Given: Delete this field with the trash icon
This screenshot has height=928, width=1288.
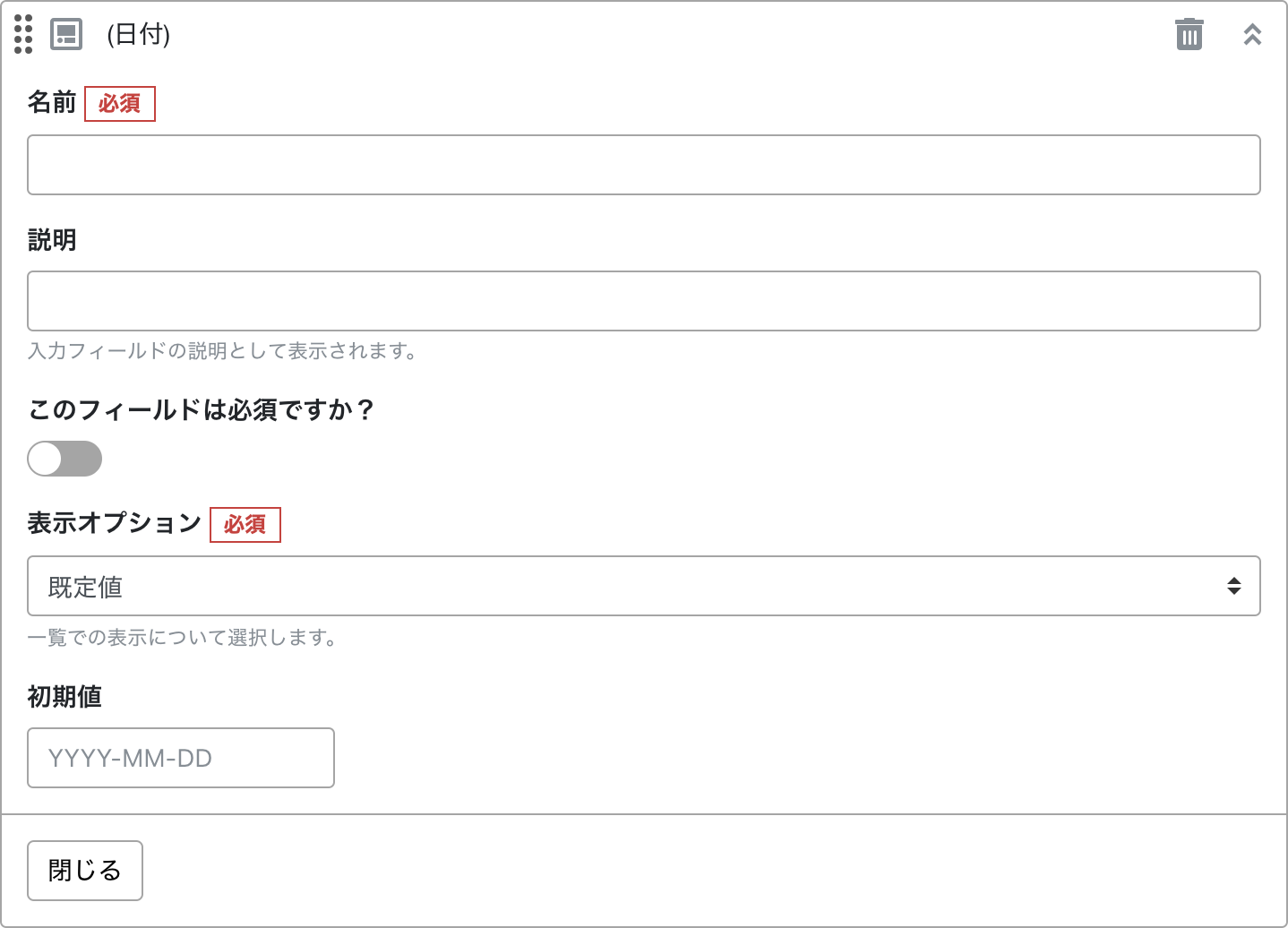Looking at the screenshot, I should coord(1189,34).
